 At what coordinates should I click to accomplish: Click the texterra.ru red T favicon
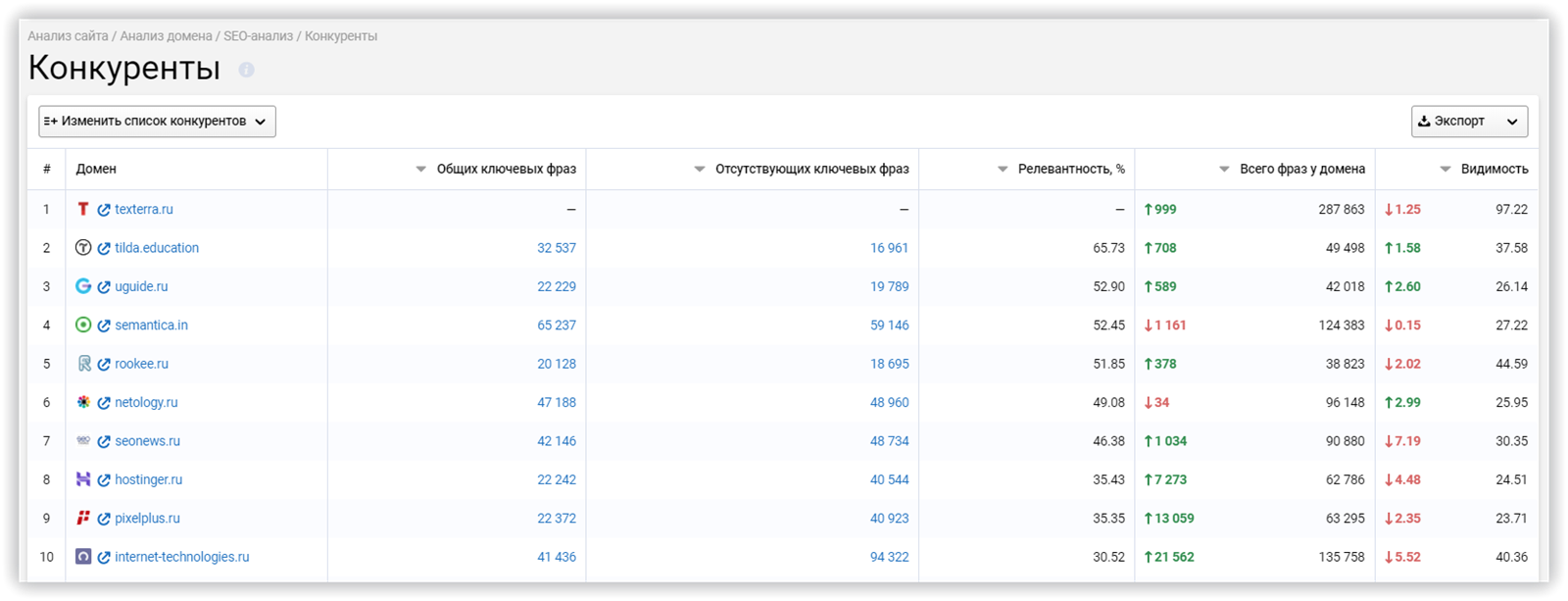pyautogui.click(x=83, y=209)
